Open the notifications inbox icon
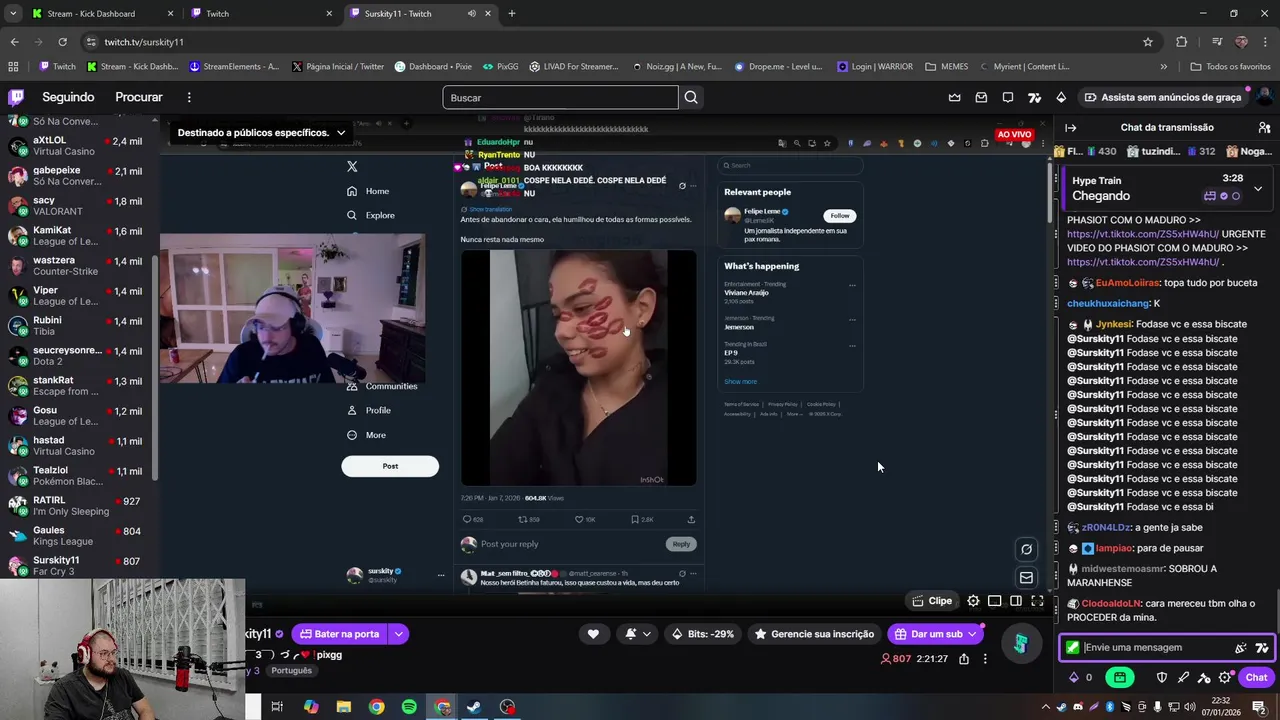Screen dimensions: 1280x720 point(981,97)
